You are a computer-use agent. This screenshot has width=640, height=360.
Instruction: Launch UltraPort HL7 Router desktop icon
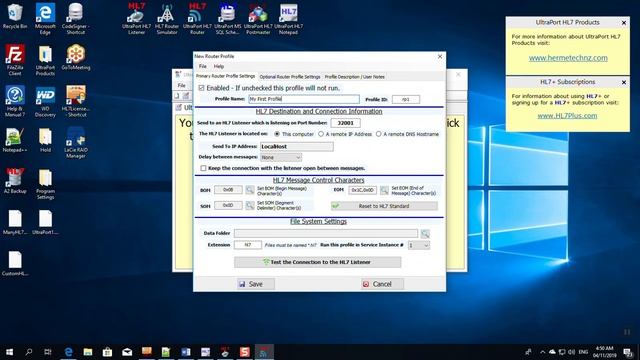197,18
